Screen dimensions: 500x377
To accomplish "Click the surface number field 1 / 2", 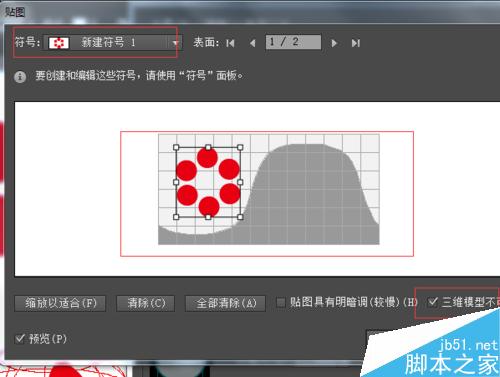I will [x=293, y=42].
